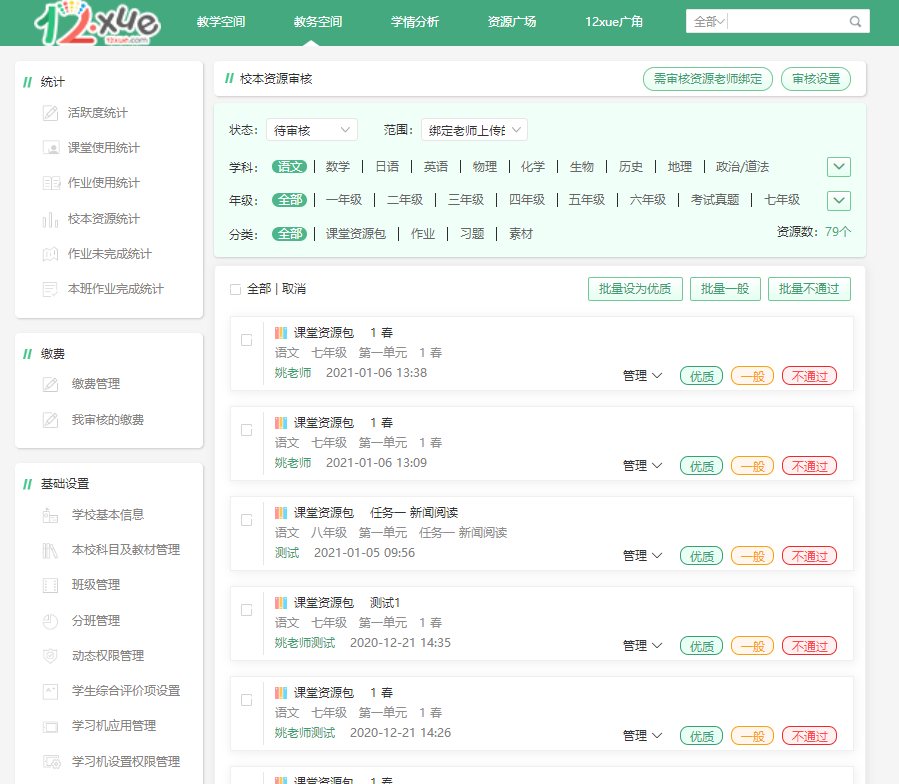Toggle the 全部 select-all checkbox

(x=235, y=290)
